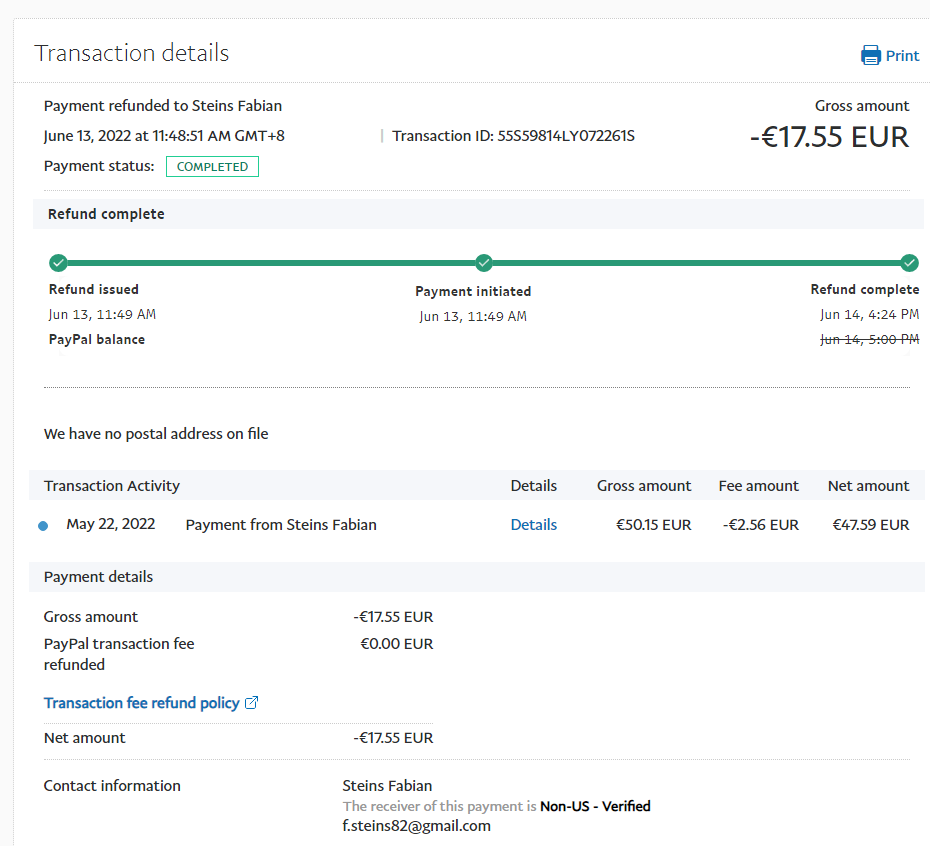Click the COMPLETED payment status badge
Viewport: 930px width, 846px height.
pos(212,167)
